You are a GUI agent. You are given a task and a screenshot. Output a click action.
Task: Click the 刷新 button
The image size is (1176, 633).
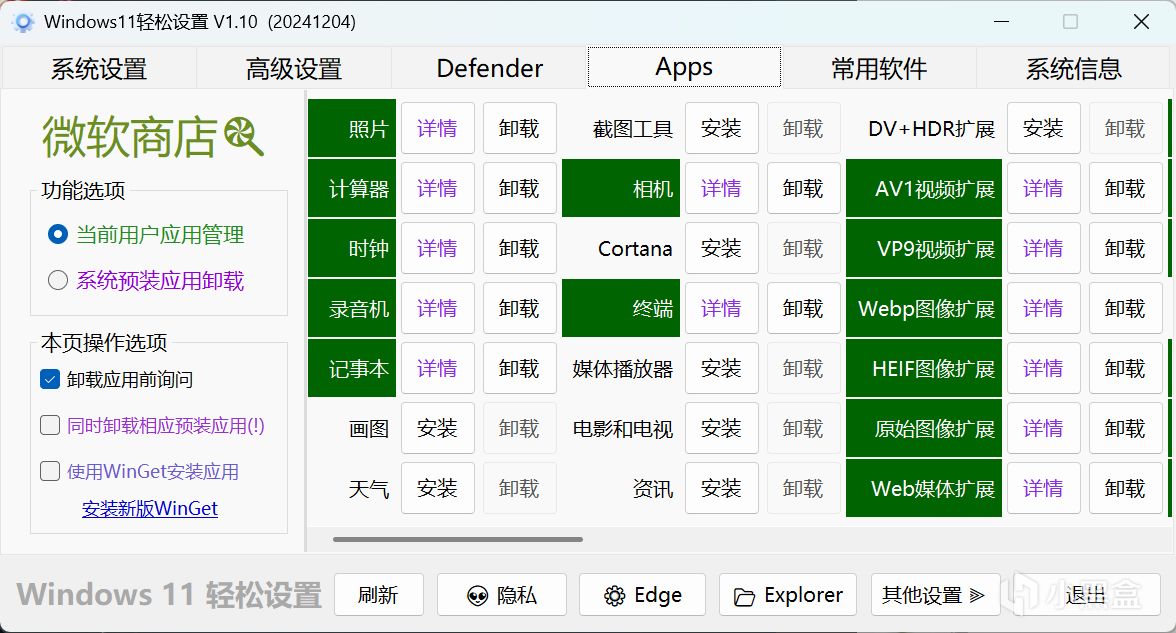tap(379, 595)
